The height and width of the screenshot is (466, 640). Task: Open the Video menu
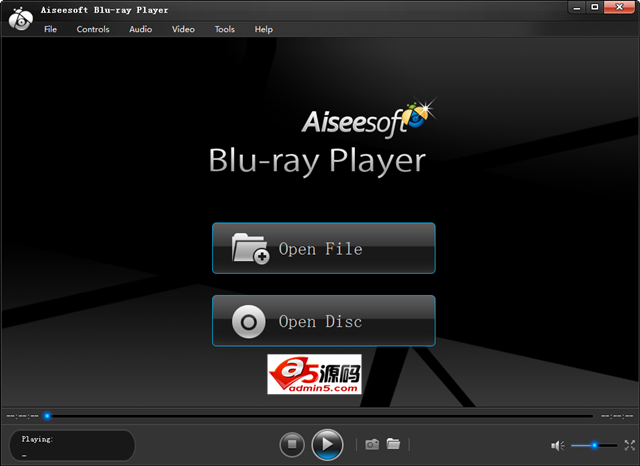click(x=183, y=29)
